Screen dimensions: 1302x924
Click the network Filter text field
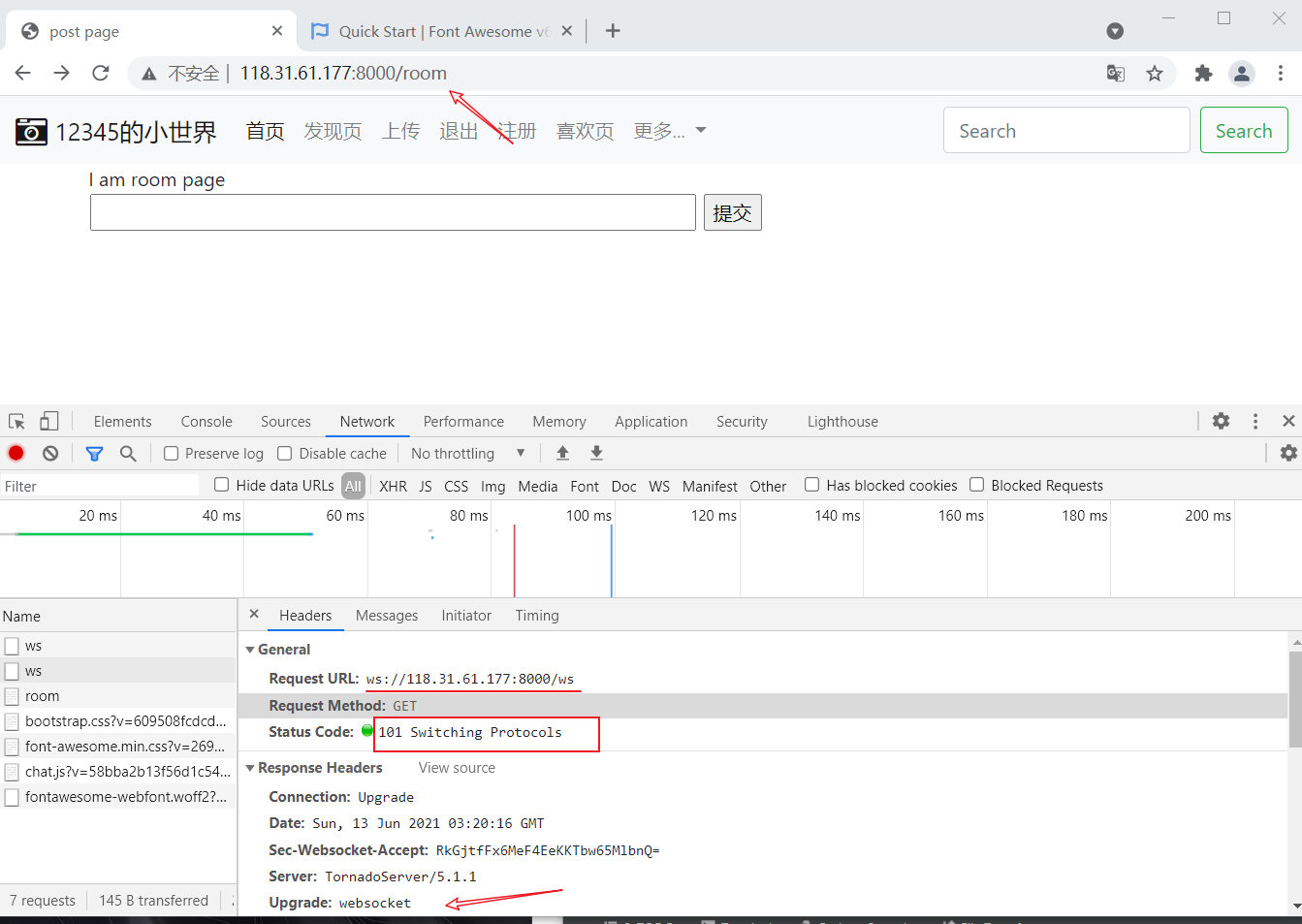tap(100, 486)
